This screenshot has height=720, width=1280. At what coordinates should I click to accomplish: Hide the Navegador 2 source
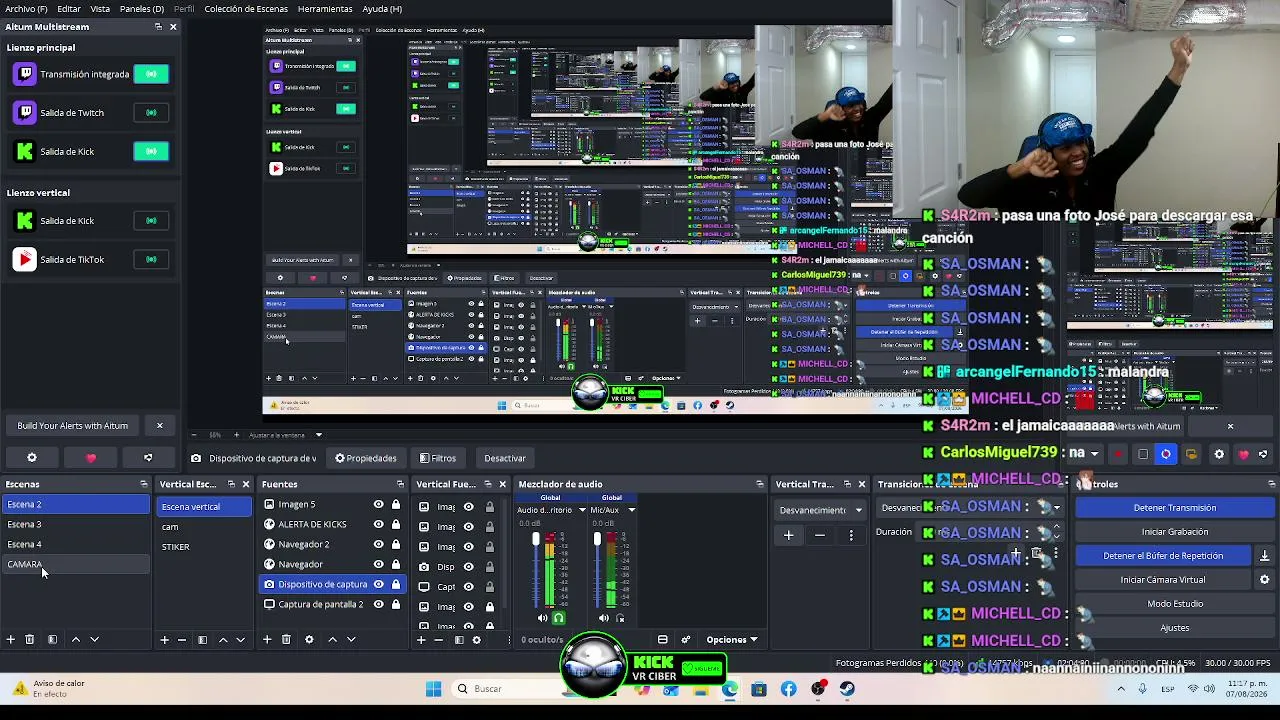378,544
